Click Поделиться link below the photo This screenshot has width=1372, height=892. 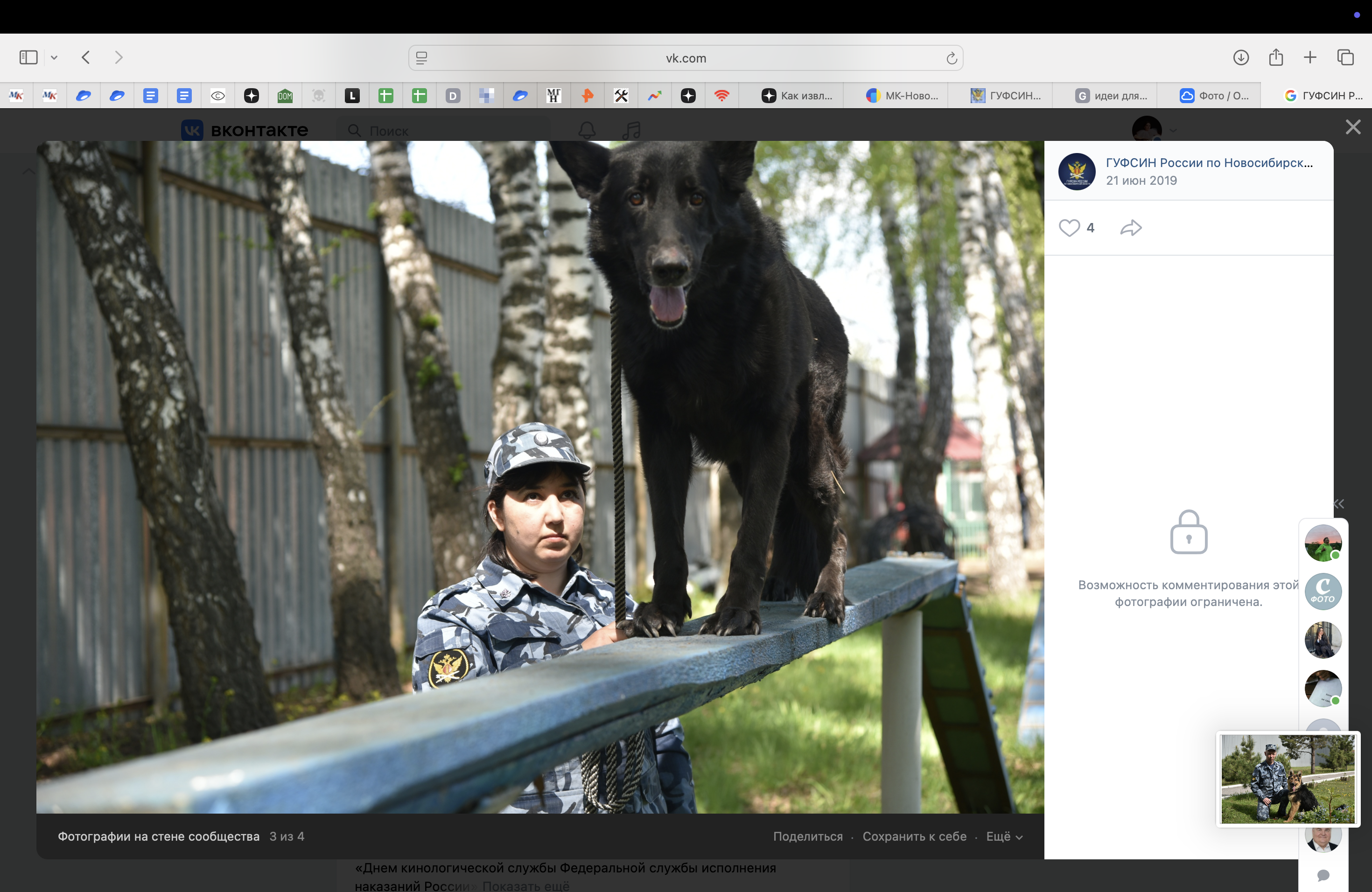[808, 836]
